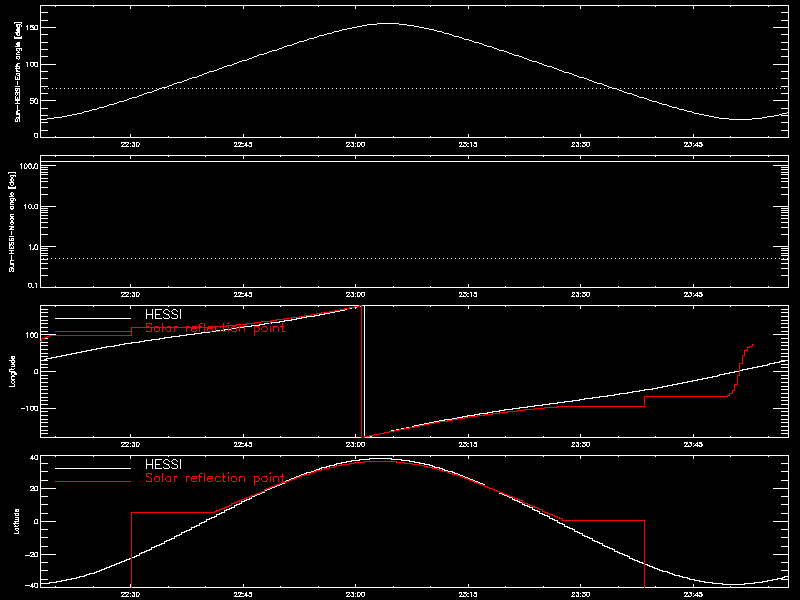Click the '1.0' tick of Noon angle plot
The width and height of the screenshot is (800, 600).
pos(33,247)
